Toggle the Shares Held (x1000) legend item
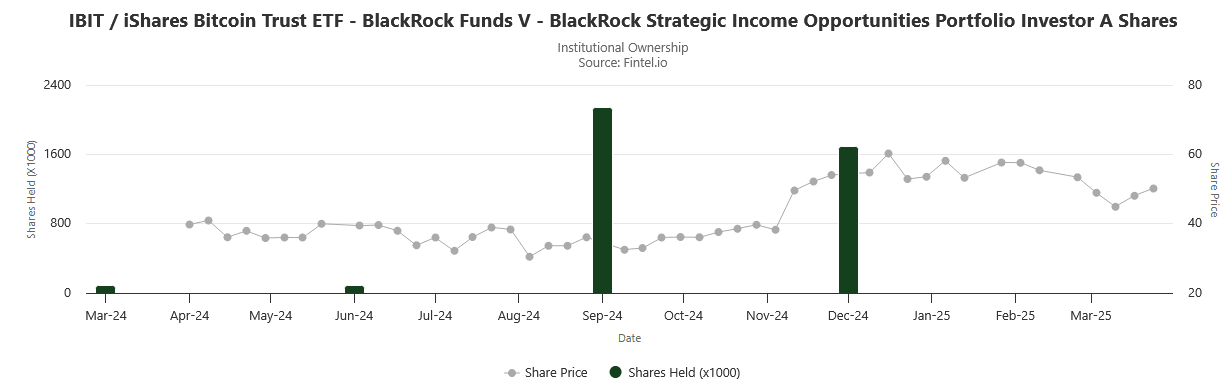The height and width of the screenshot is (391, 1223). coord(675,373)
